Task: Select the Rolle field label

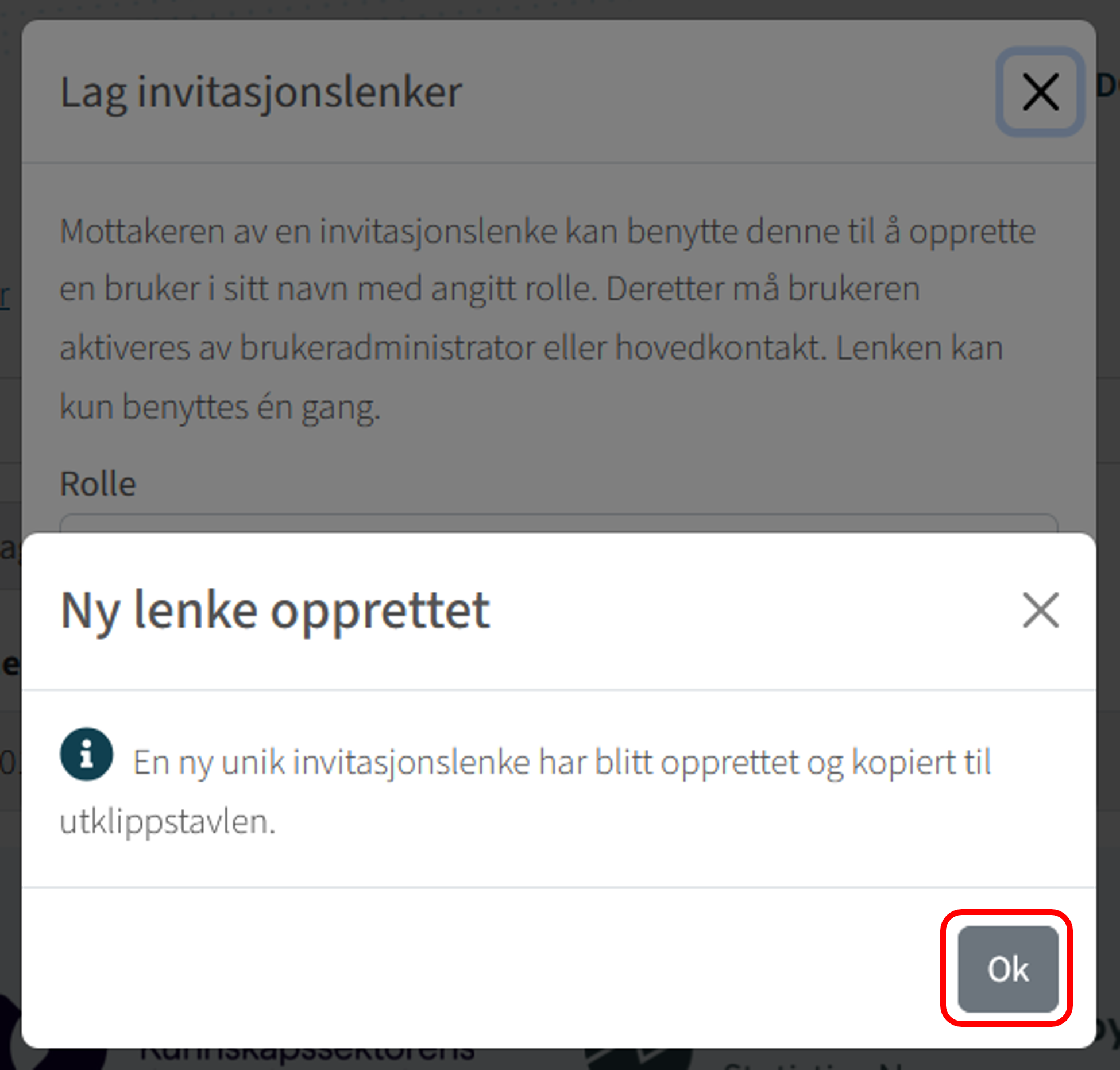Action: coord(98,484)
